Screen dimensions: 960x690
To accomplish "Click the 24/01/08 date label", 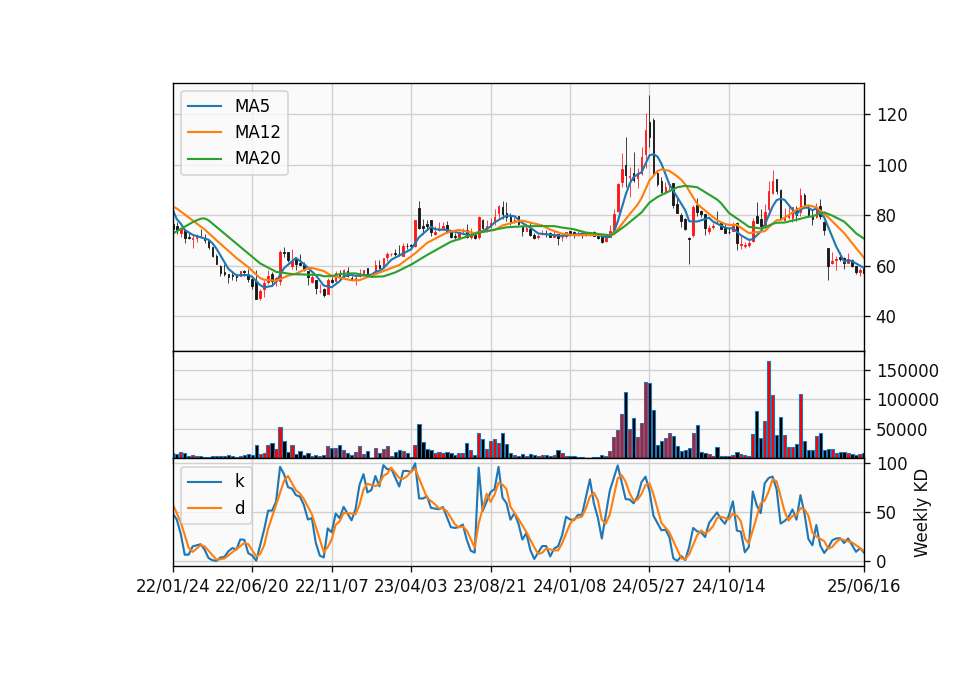I will click(x=569, y=586).
